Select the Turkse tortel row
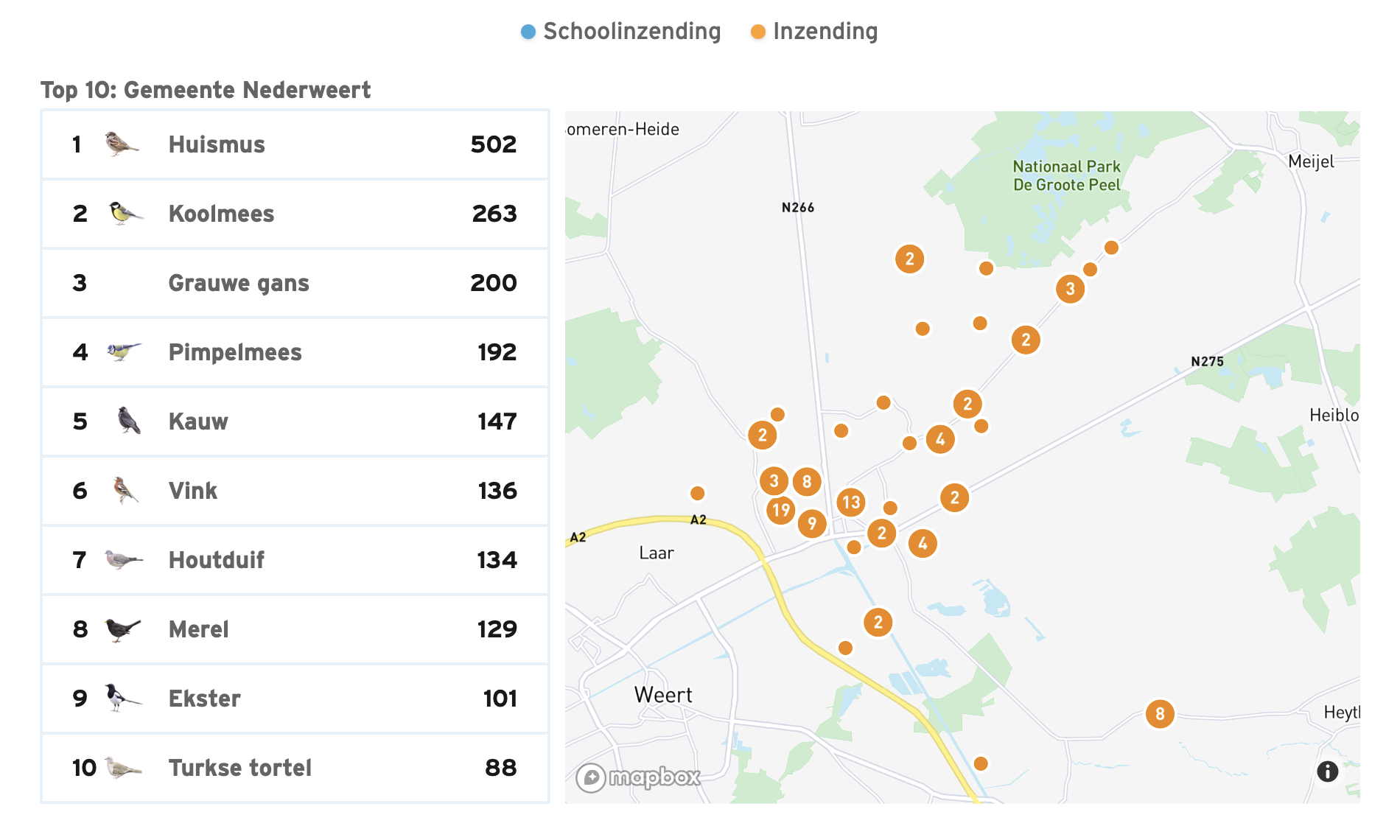The height and width of the screenshot is (840, 1400). (x=295, y=768)
